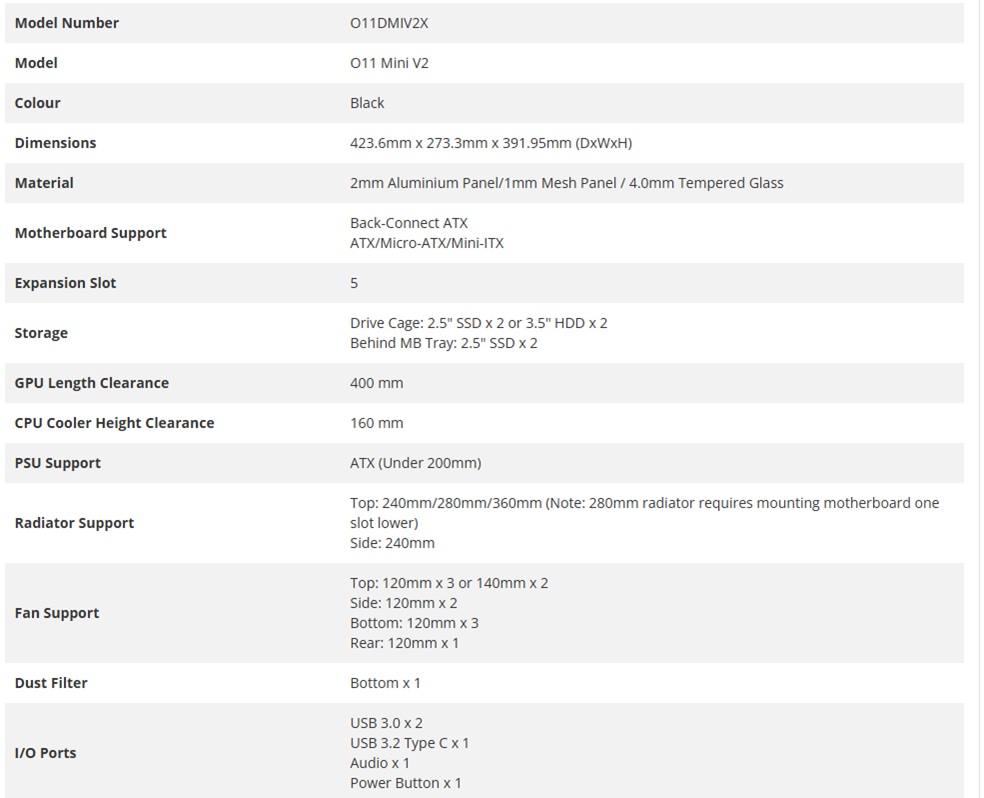Click the Back-Connect ATX text
Viewport: 984px width, 798px height.
pos(408,223)
